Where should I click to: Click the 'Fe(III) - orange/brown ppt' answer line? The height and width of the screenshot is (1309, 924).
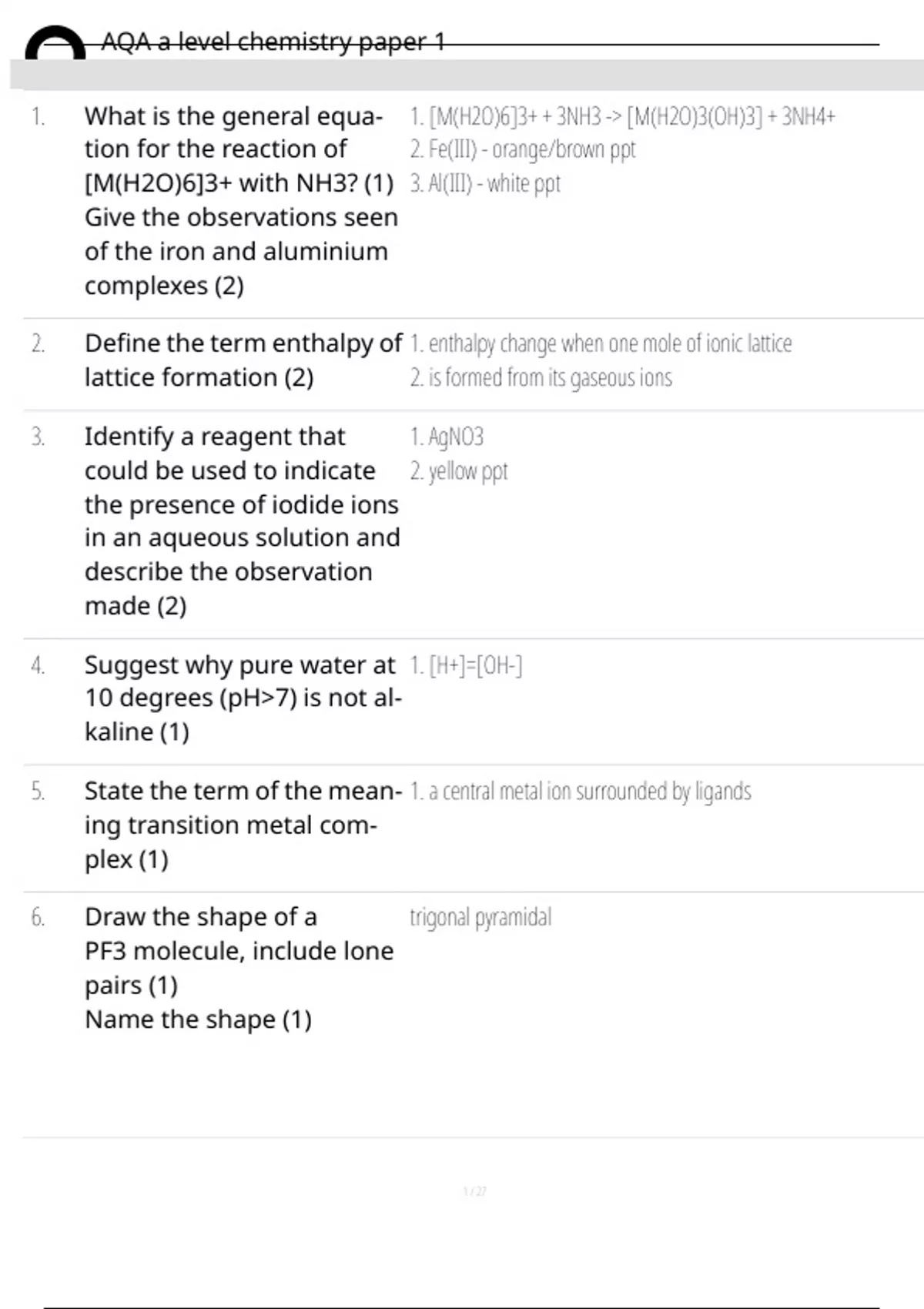(x=523, y=149)
